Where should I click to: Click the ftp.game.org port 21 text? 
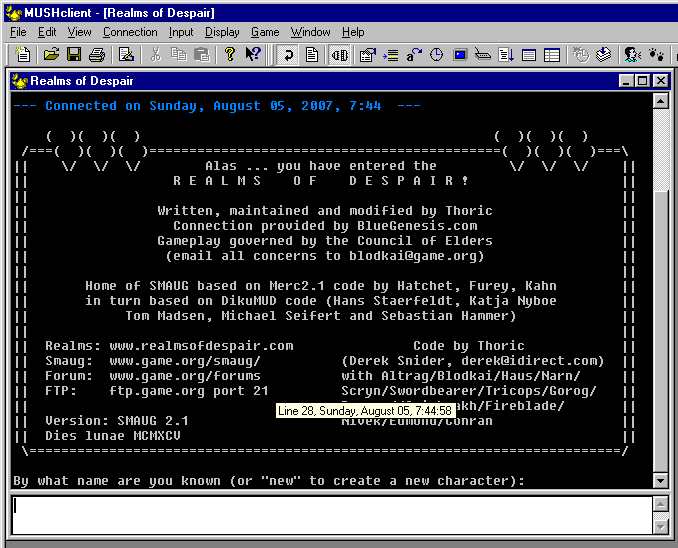coord(189,391)
